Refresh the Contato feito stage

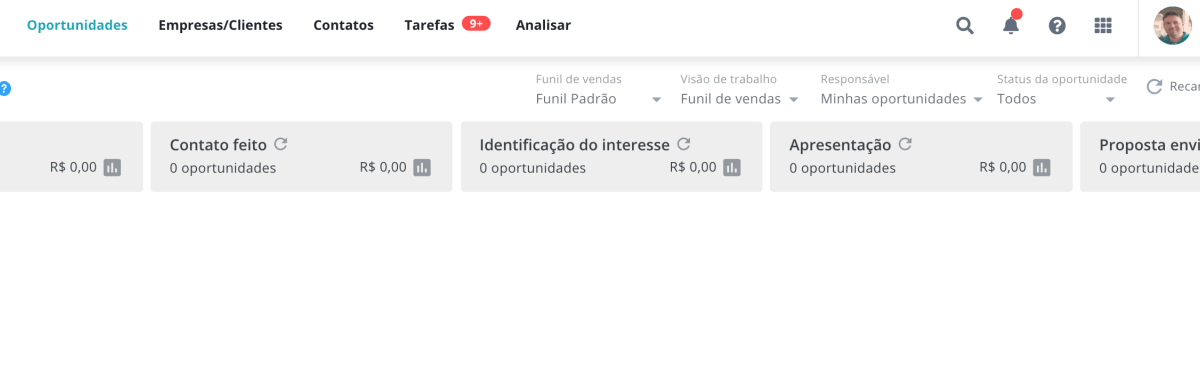281,144
